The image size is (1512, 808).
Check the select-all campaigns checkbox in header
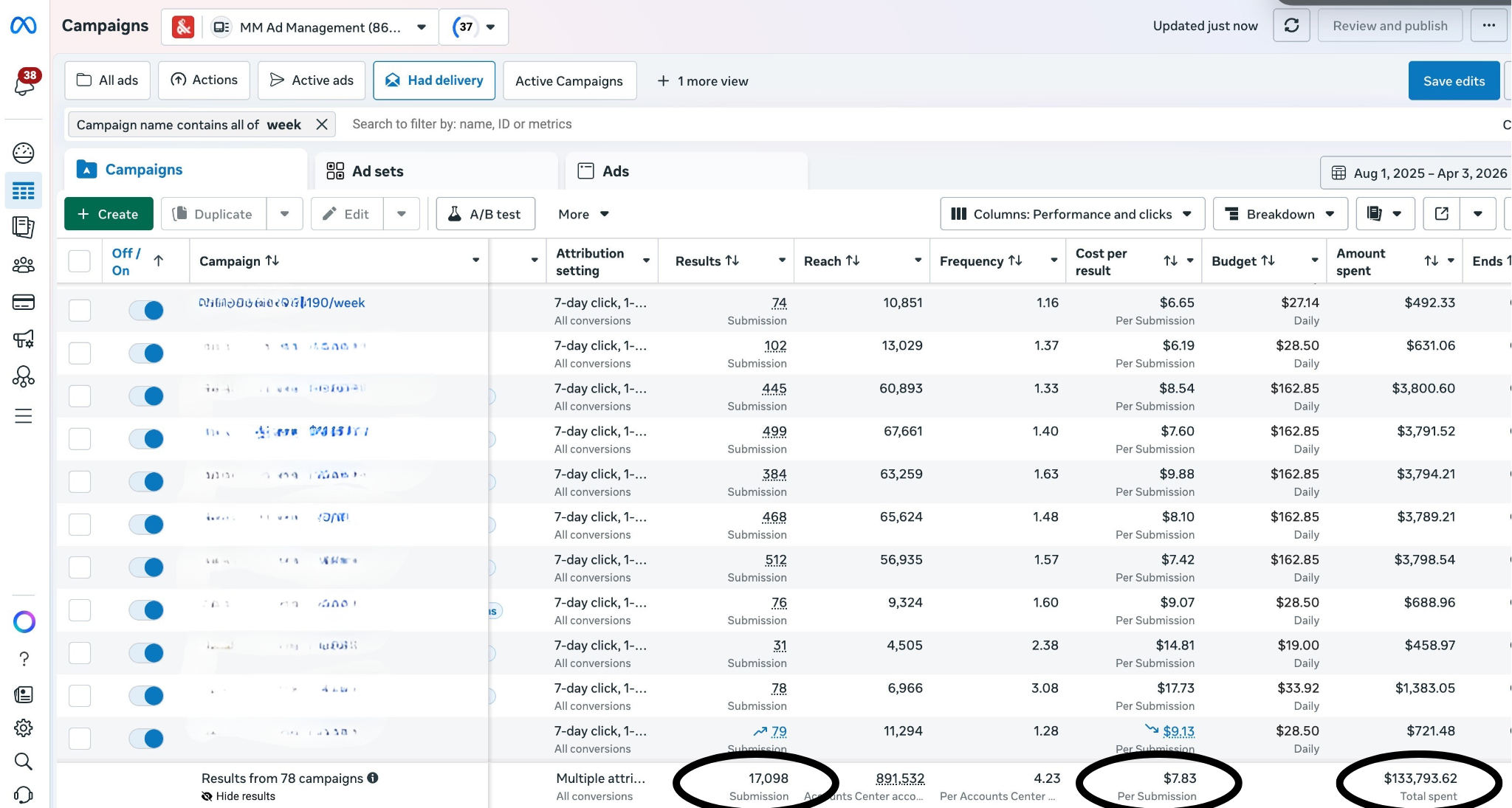79,260
